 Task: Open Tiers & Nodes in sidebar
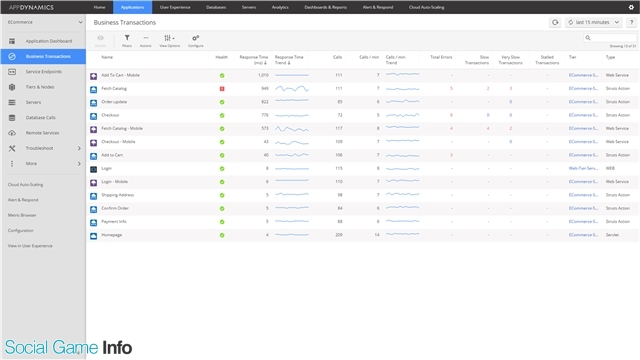(40, 87)
